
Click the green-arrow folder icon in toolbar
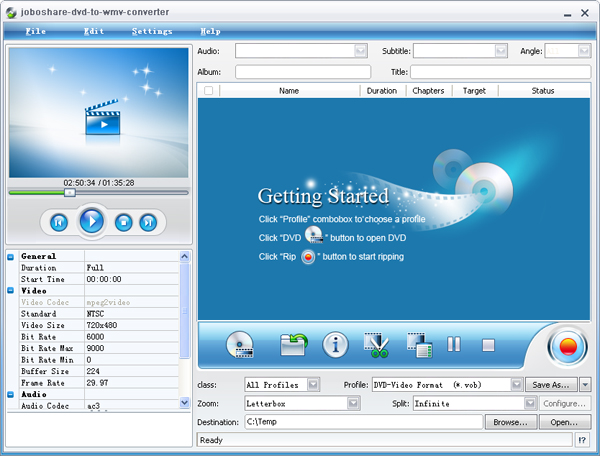[293, 346]
